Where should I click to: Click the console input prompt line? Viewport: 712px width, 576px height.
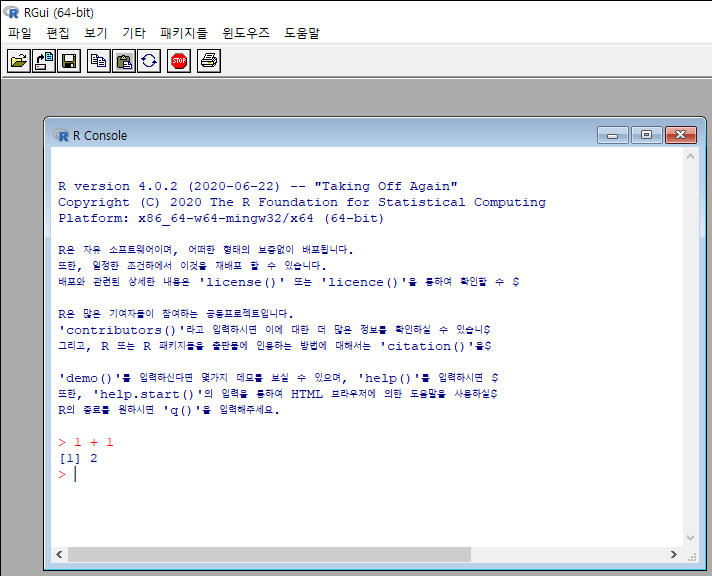pos(68,475)
